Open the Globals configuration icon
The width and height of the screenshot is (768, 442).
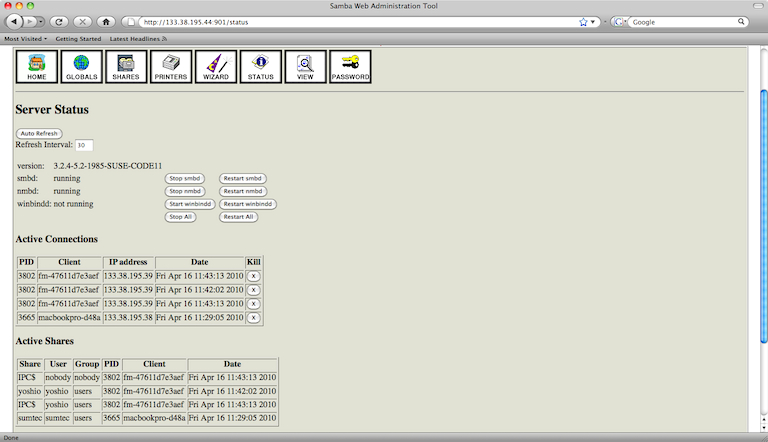click(81, 67)
